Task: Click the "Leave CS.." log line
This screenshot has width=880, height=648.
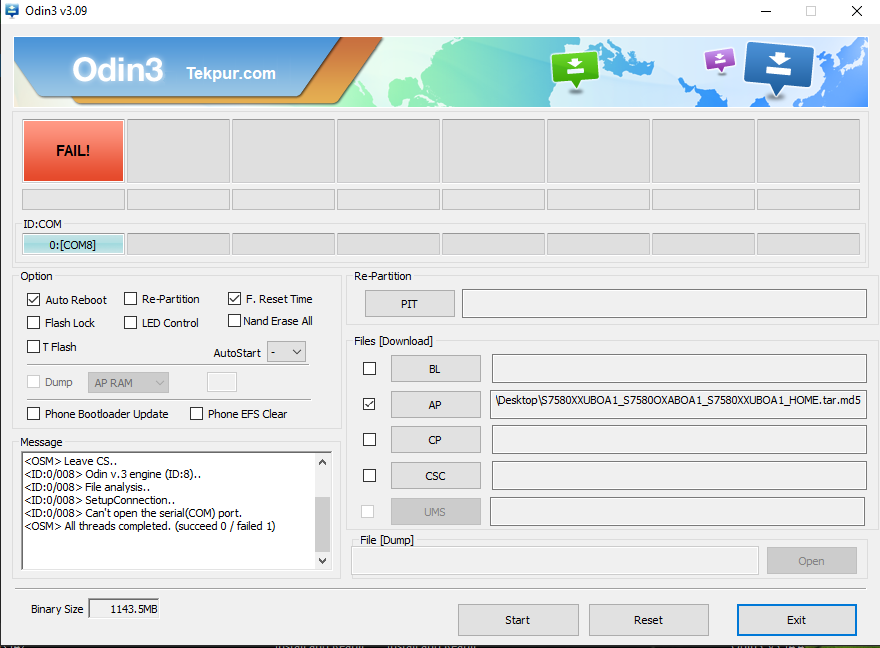Action: coord(71,461)
